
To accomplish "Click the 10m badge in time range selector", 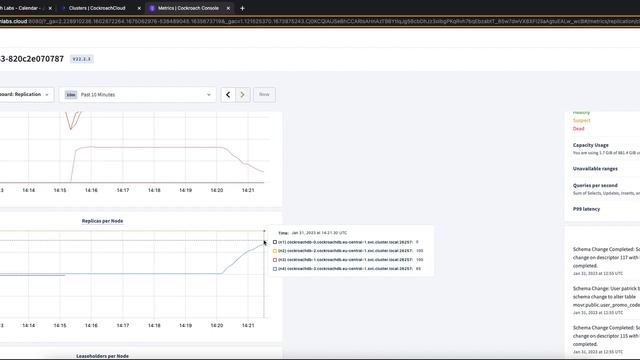I will (x=71, y=95).
